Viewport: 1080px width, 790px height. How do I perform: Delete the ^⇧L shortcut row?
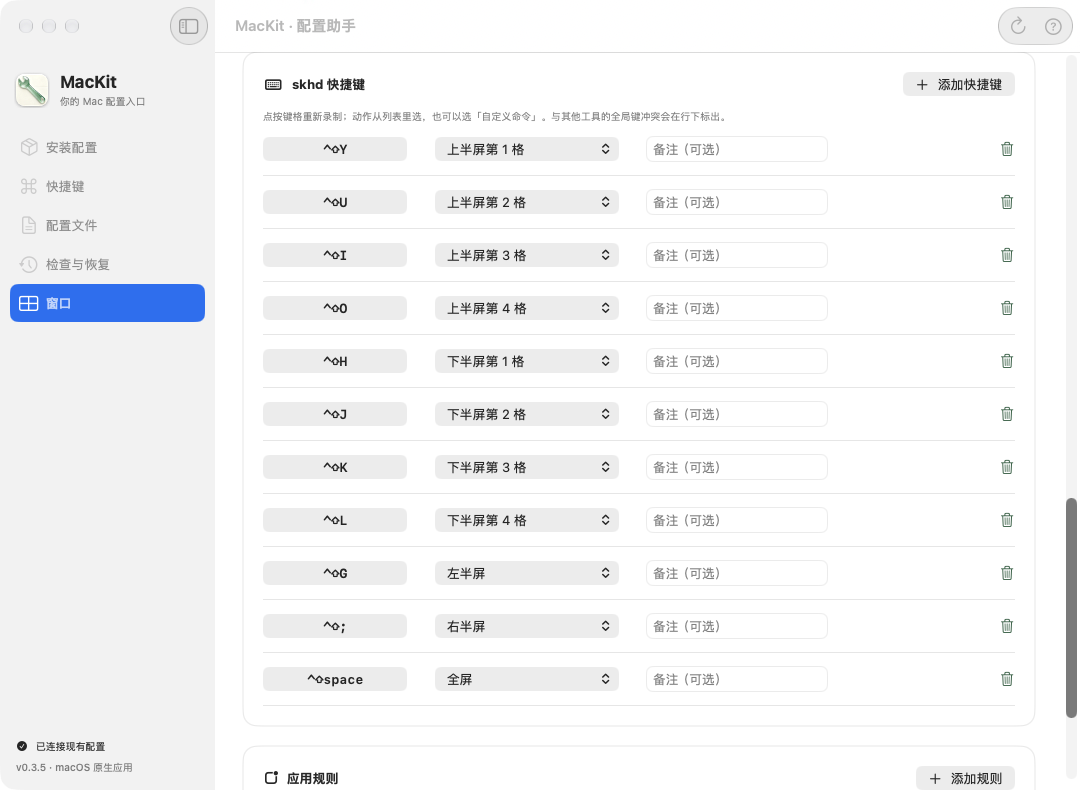(1007, 520)
